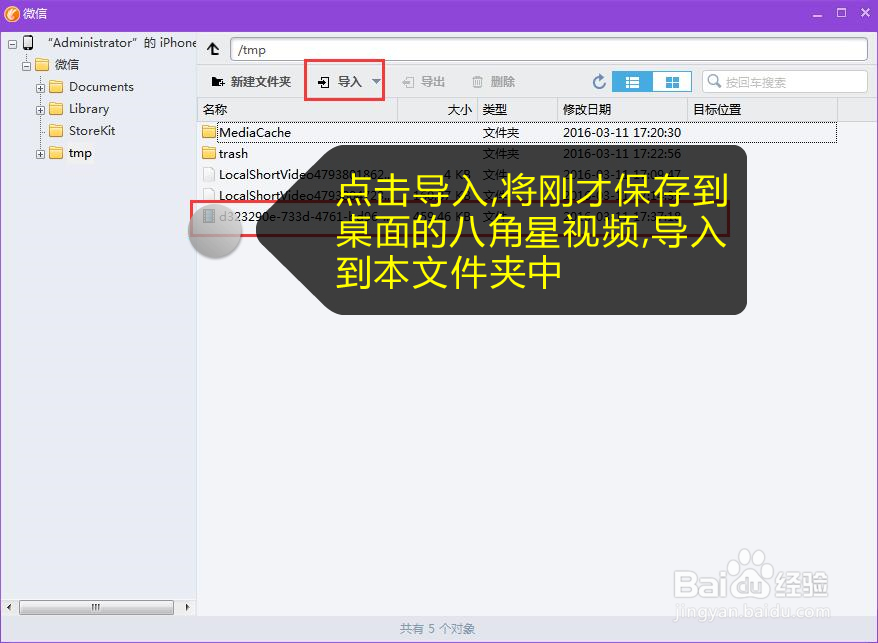878x643 pixels.
Task: Switch to grid thumbnail view
Action: pyautogui.click(x=672, y=82)
